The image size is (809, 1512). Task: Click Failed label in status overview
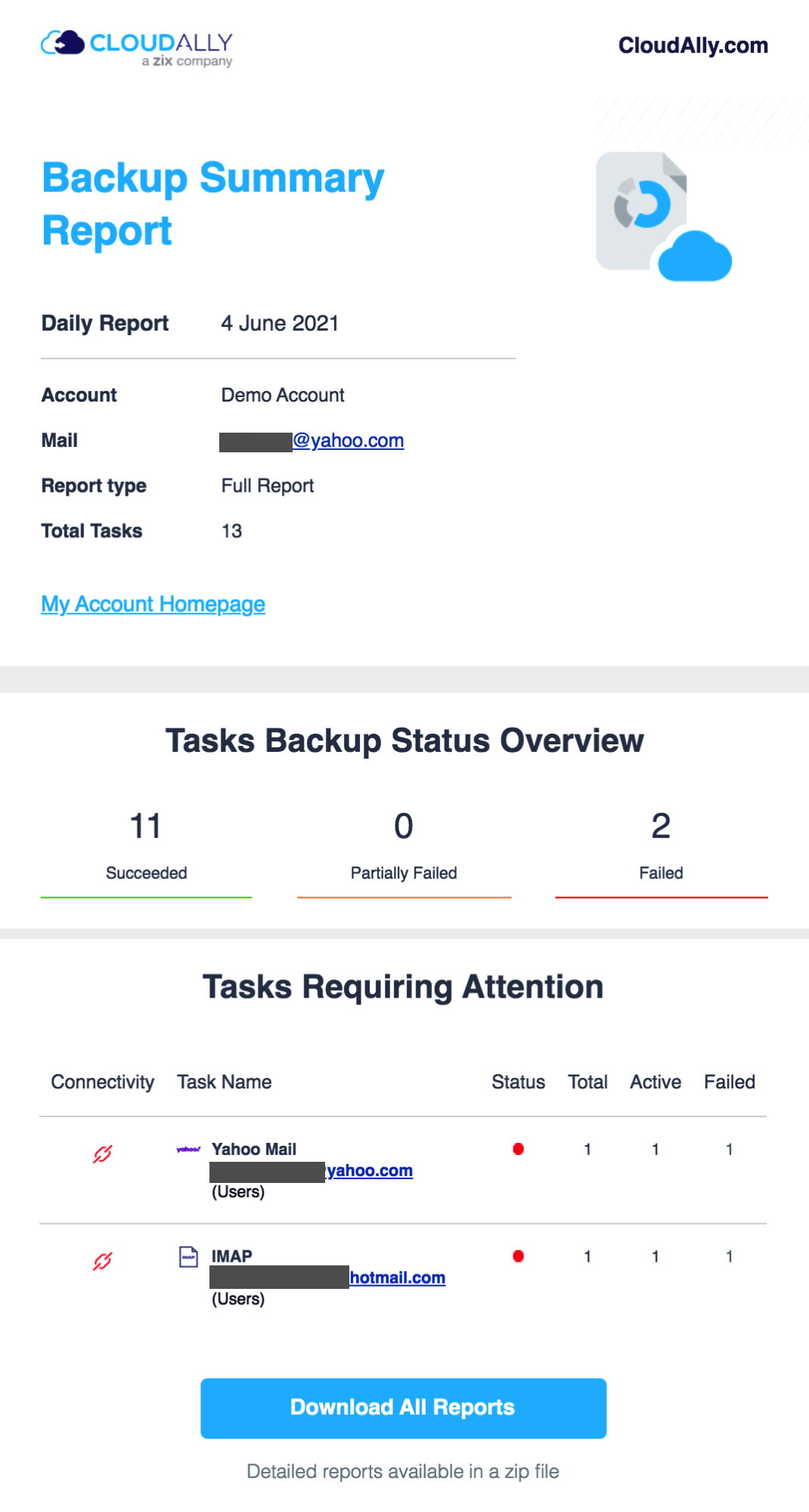point(662,873)
